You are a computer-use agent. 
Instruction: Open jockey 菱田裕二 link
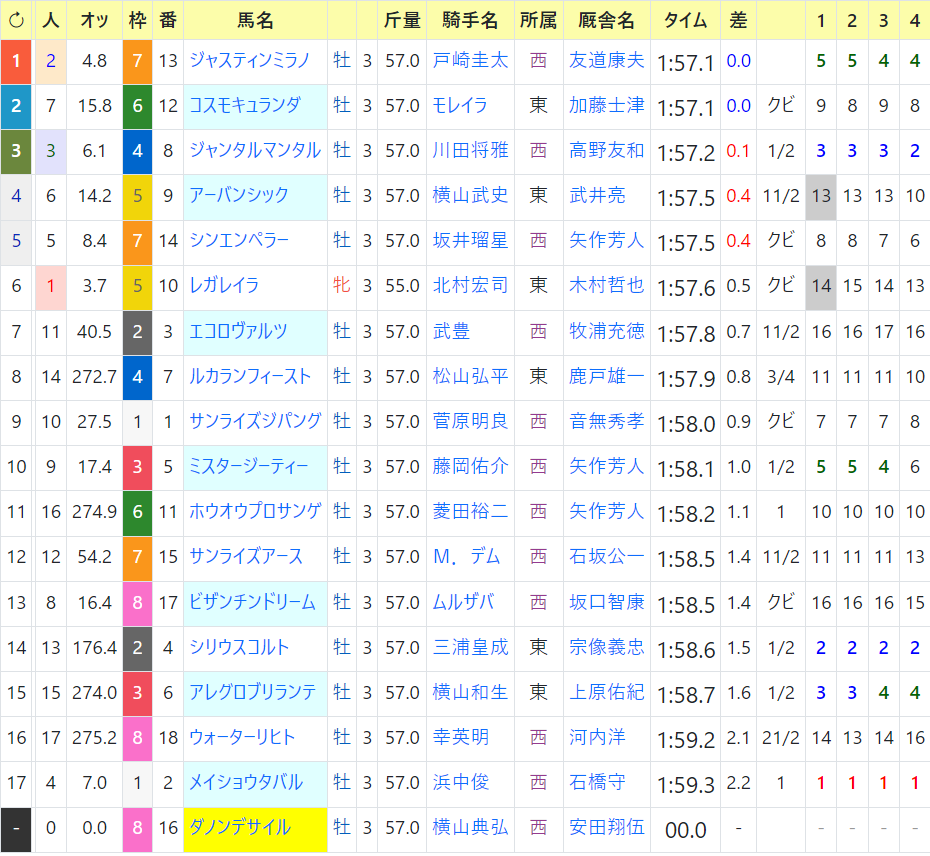(x=470, y=512)
